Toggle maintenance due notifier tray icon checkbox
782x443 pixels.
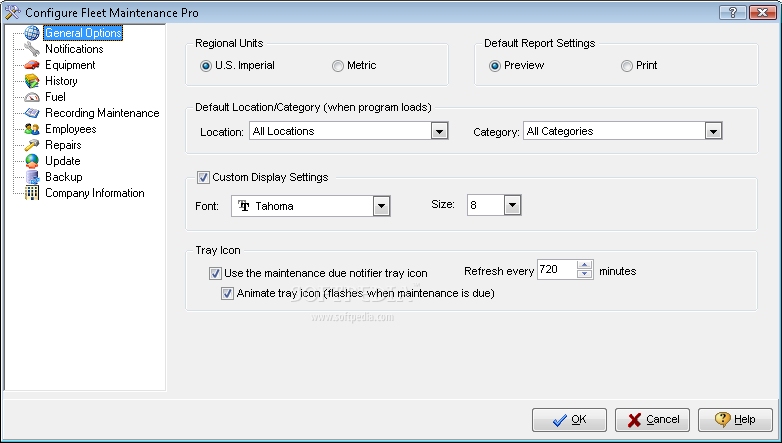click(x=215, y=273)
